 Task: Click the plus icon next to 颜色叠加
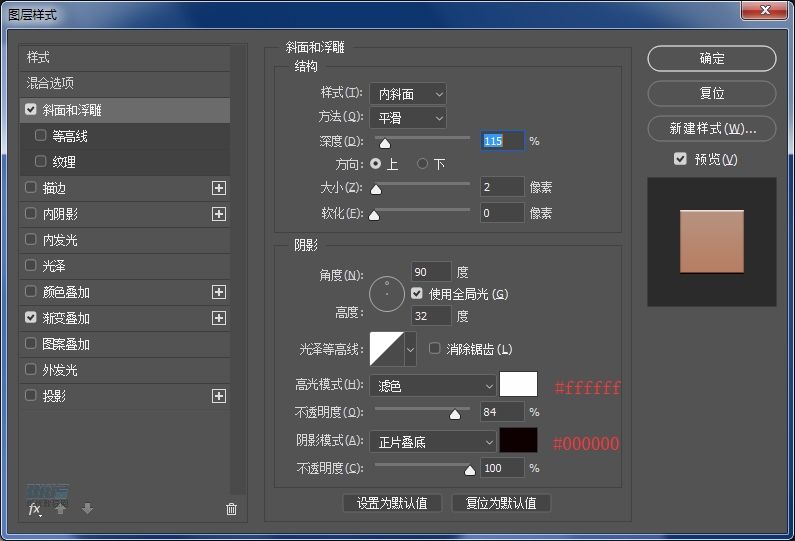click(219, 292)
